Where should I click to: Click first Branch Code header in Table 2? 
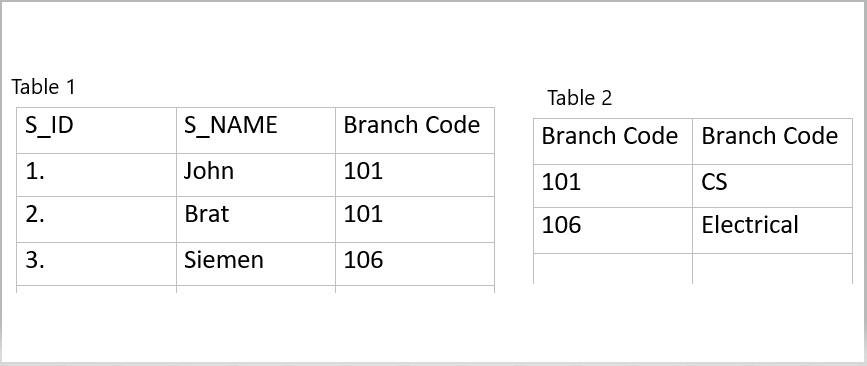(613, 142)
